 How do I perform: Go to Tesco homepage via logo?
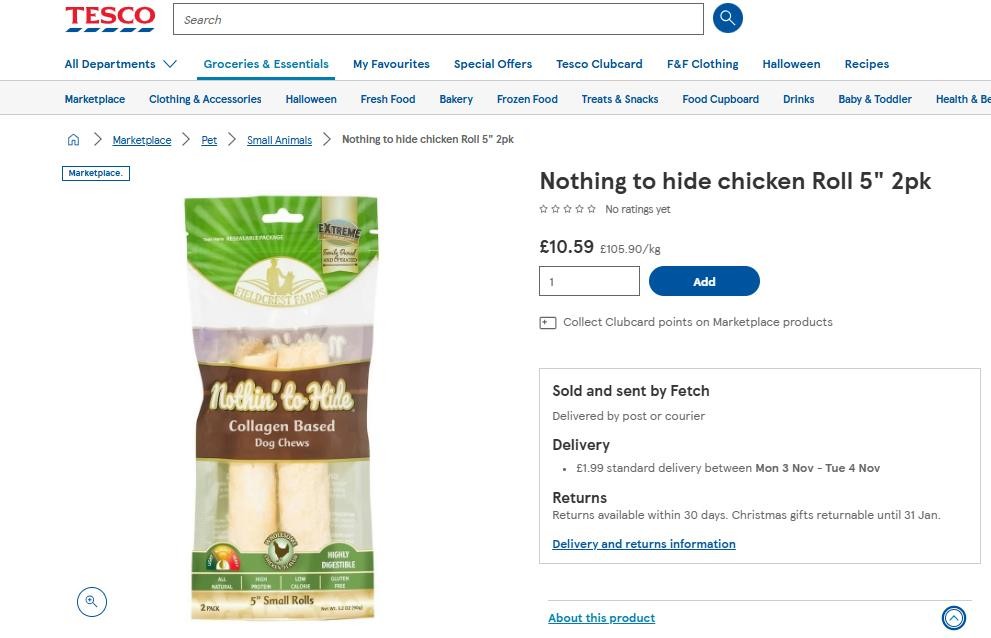point(110,18)
